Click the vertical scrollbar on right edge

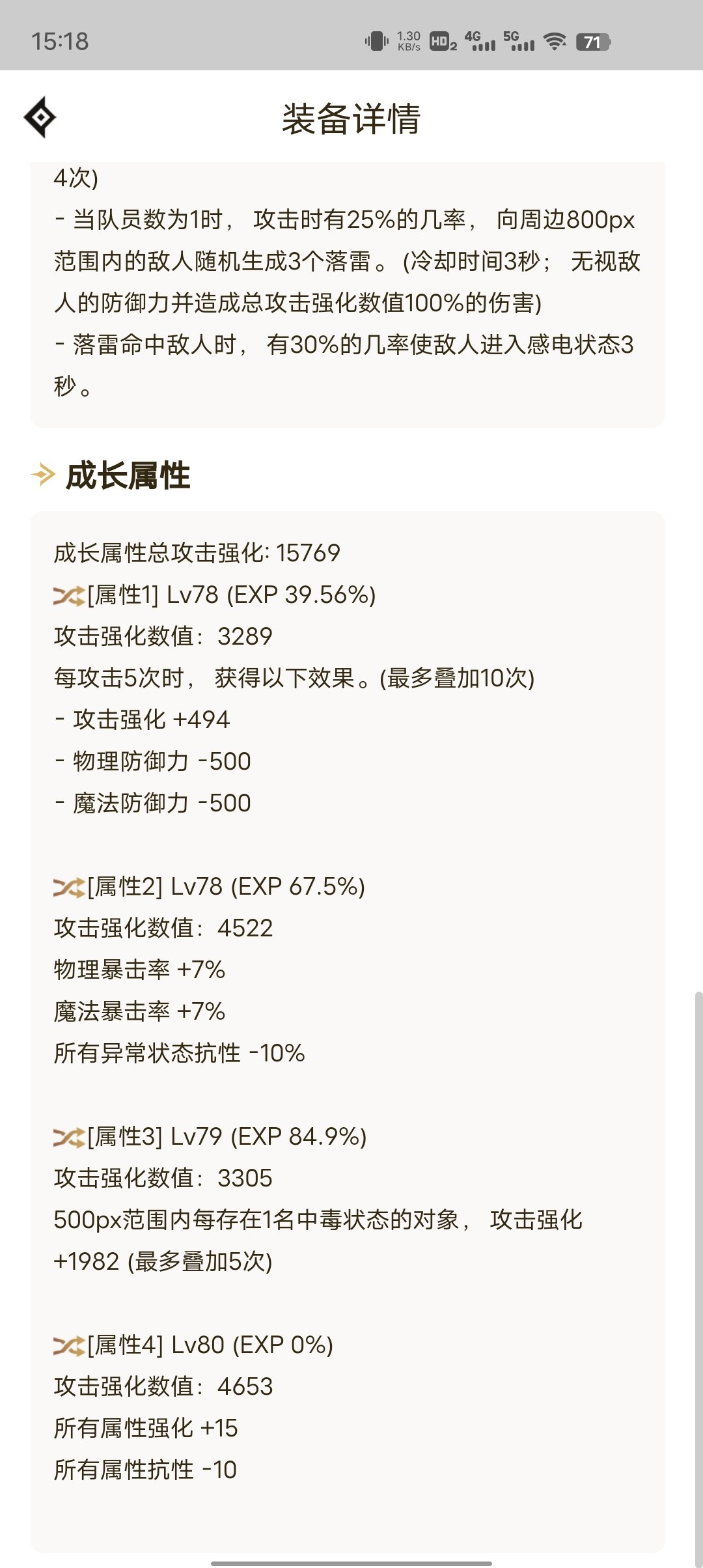pyautogui.click(x=698, y=1237)
